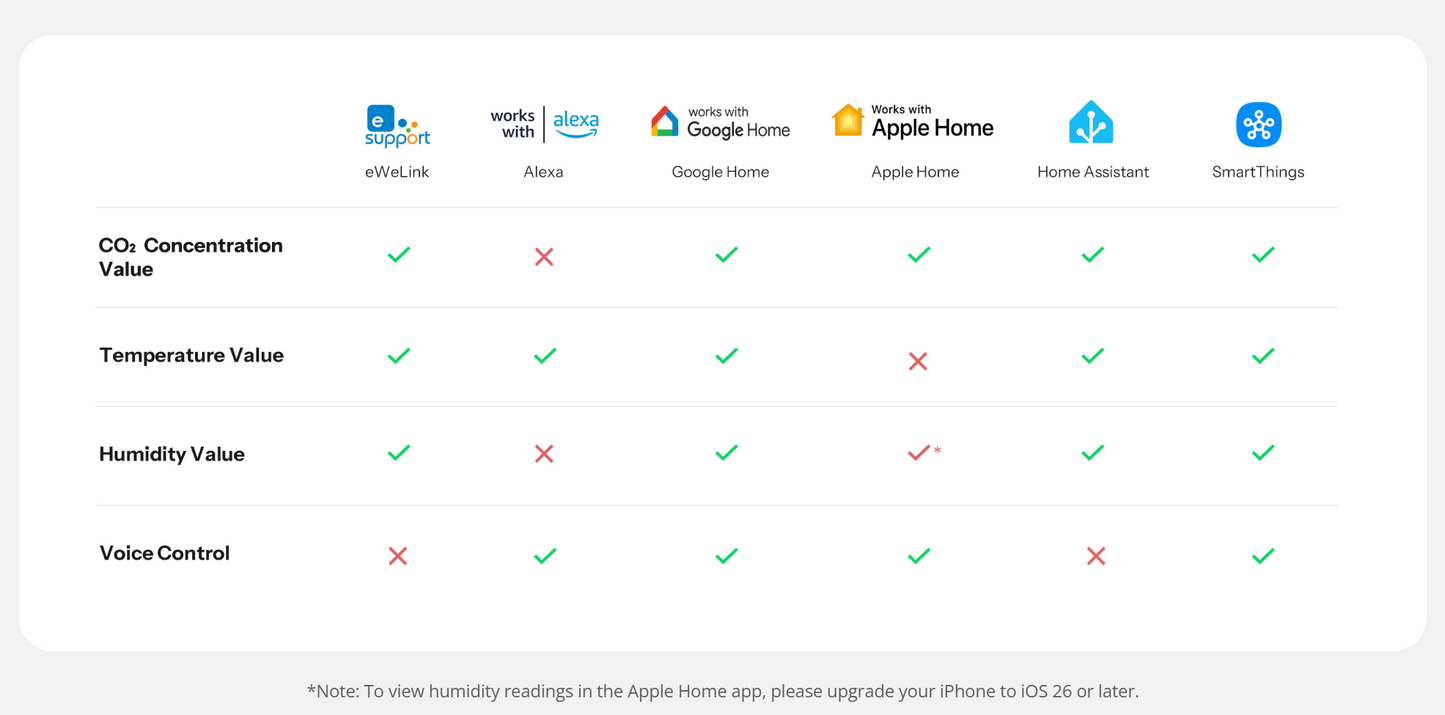The width and height of the screenshot is (1445, 715).
Task: Click the Home Assistant logo
Action: [1091, 124]
